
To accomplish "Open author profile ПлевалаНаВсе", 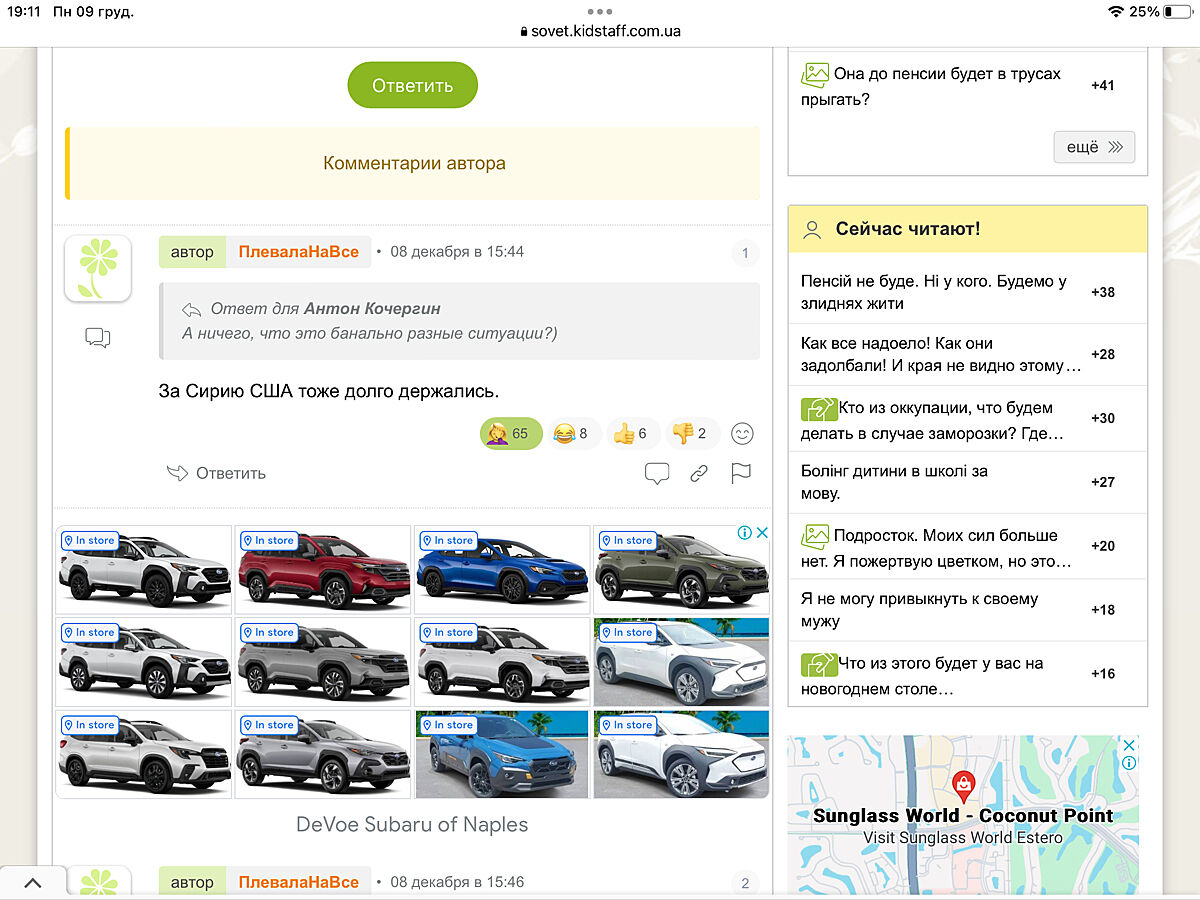I will coord(298,252).
